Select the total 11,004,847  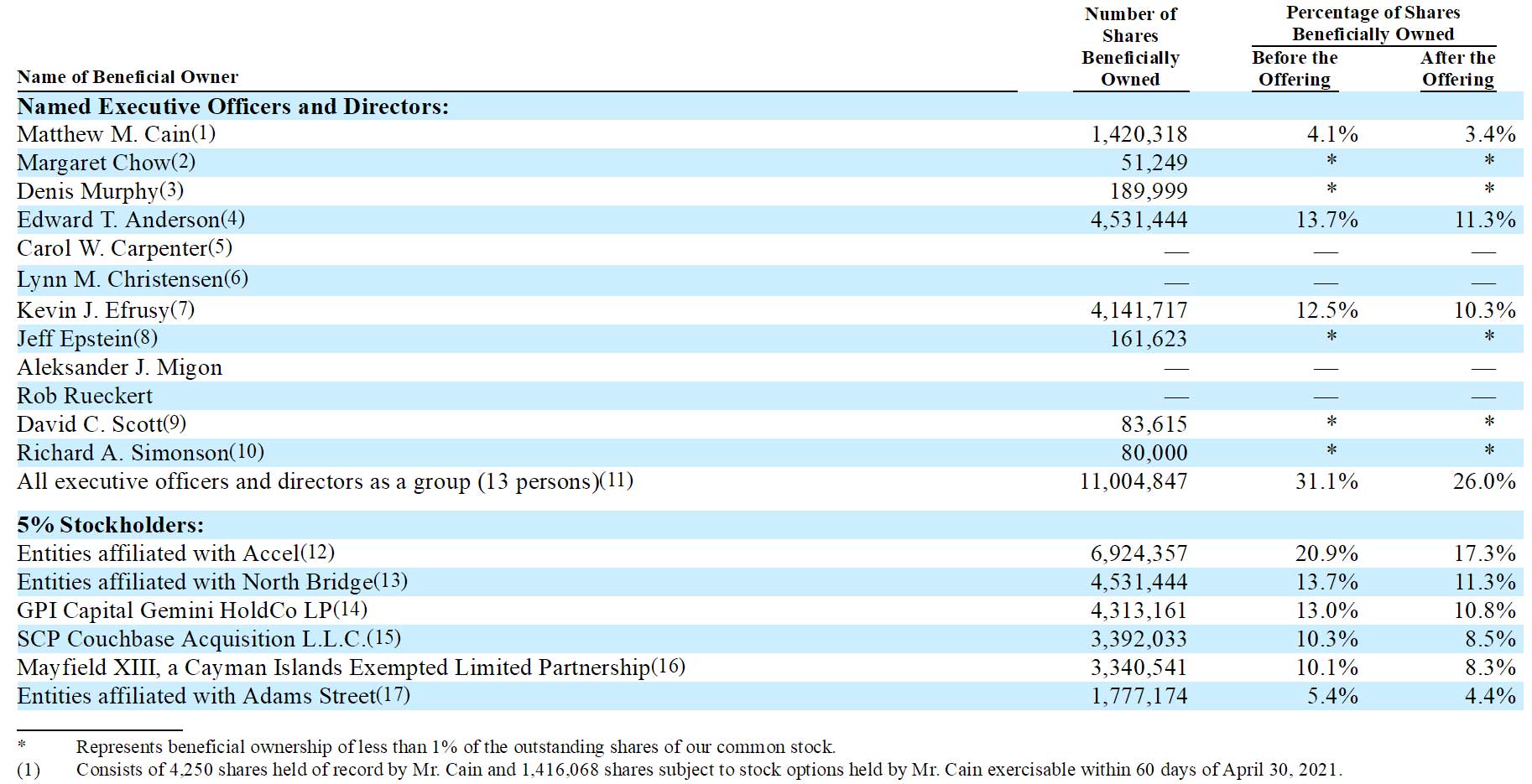1133,481
